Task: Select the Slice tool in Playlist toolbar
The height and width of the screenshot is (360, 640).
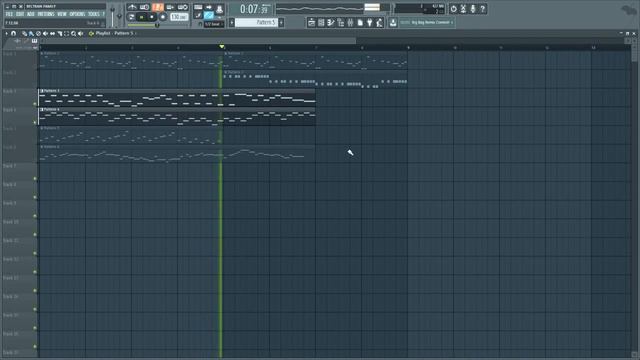Action: click(x=60, y=33)
